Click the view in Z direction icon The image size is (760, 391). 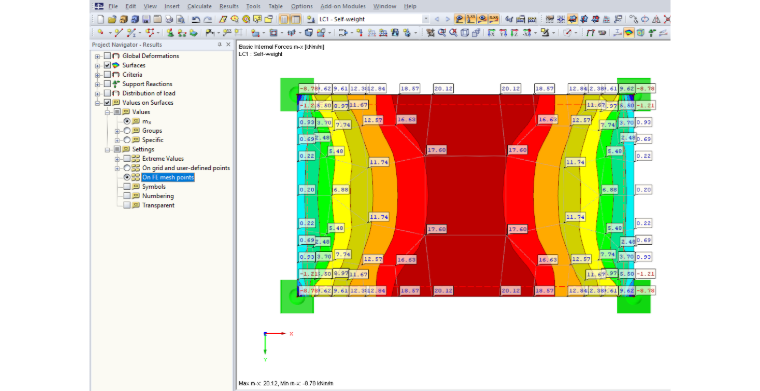[515, 32]
